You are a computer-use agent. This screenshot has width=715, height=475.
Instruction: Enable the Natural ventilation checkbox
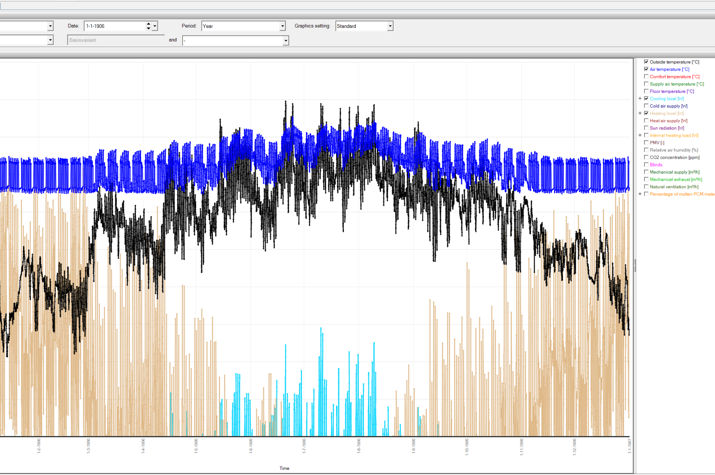(x=646, y=186)
